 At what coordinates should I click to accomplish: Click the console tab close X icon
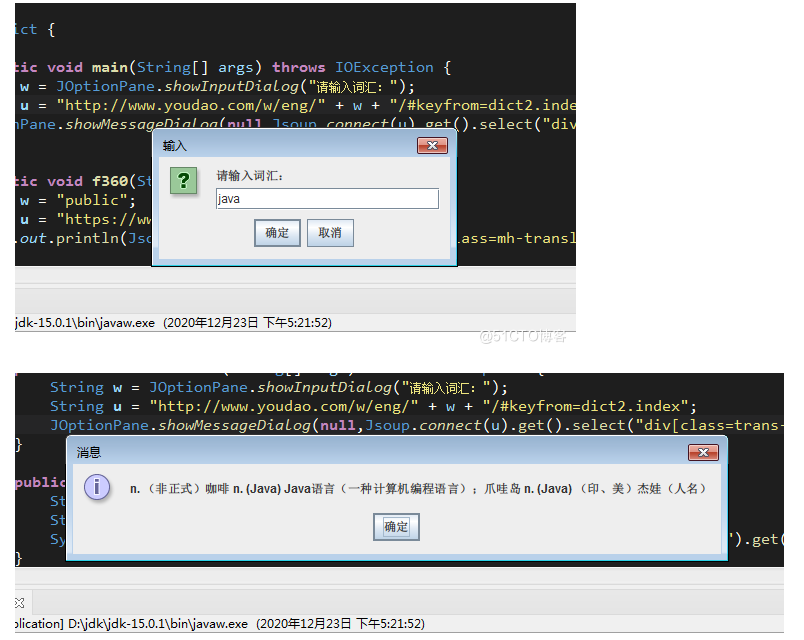tap(20, 602)
